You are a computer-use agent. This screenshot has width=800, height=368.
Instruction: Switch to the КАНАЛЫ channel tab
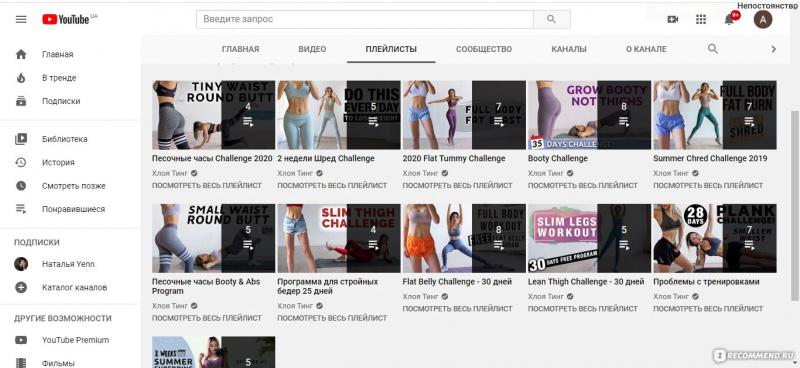point(569,50)
